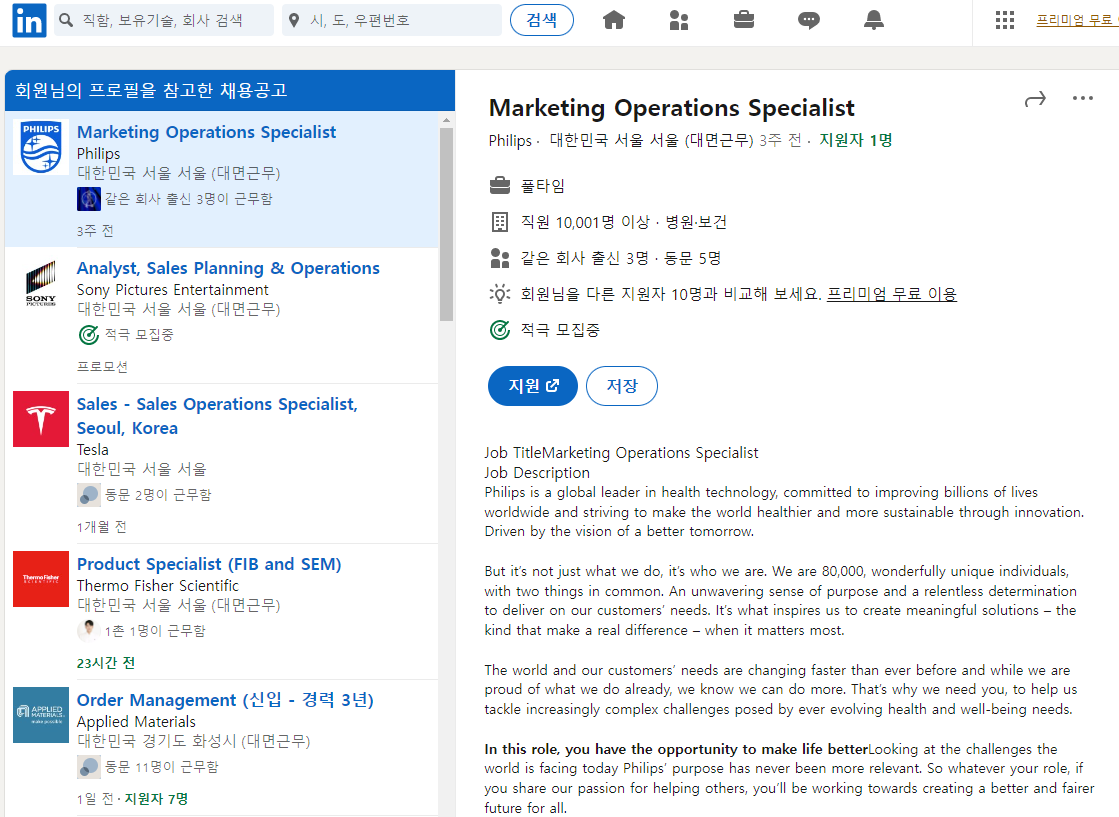The height and width of the screenshot is (817, 1119).
Task: Click 직원 10,001명 이상 · 병원·보건 text
Action: 624,223
